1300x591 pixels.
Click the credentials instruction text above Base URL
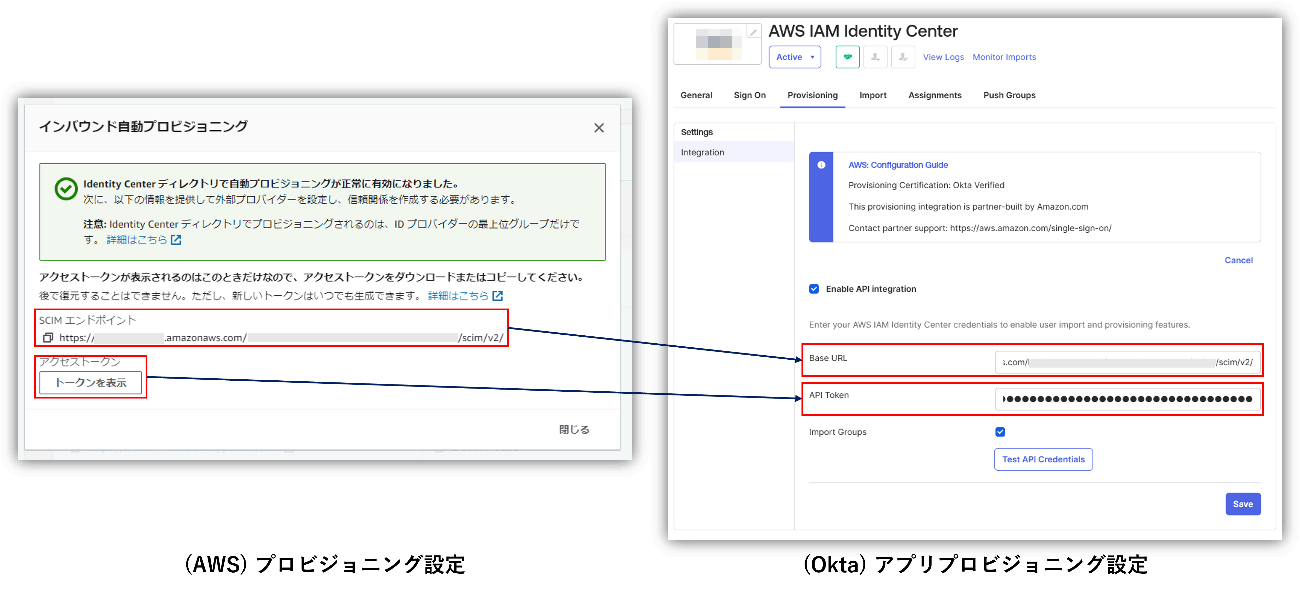(999, 325)
